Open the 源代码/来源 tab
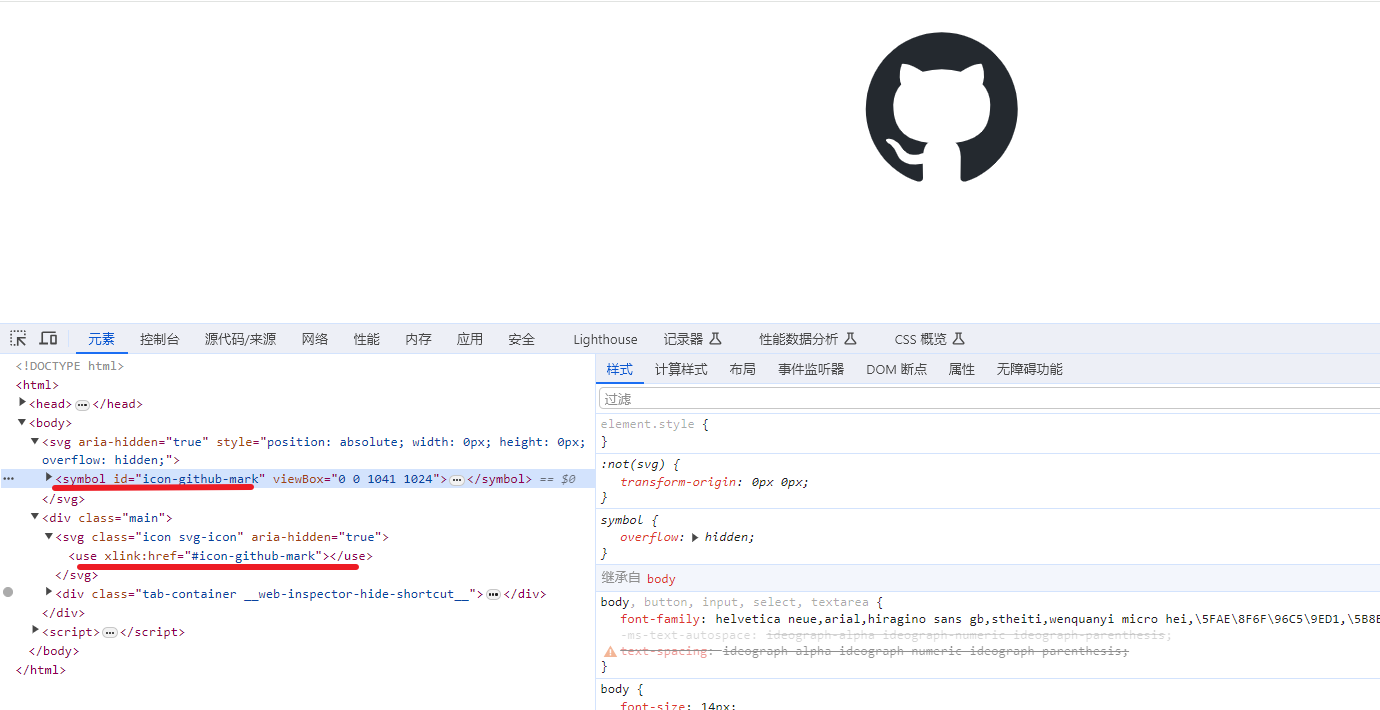This screenshot has width=1380, height=710. click(x=240, y=339)
